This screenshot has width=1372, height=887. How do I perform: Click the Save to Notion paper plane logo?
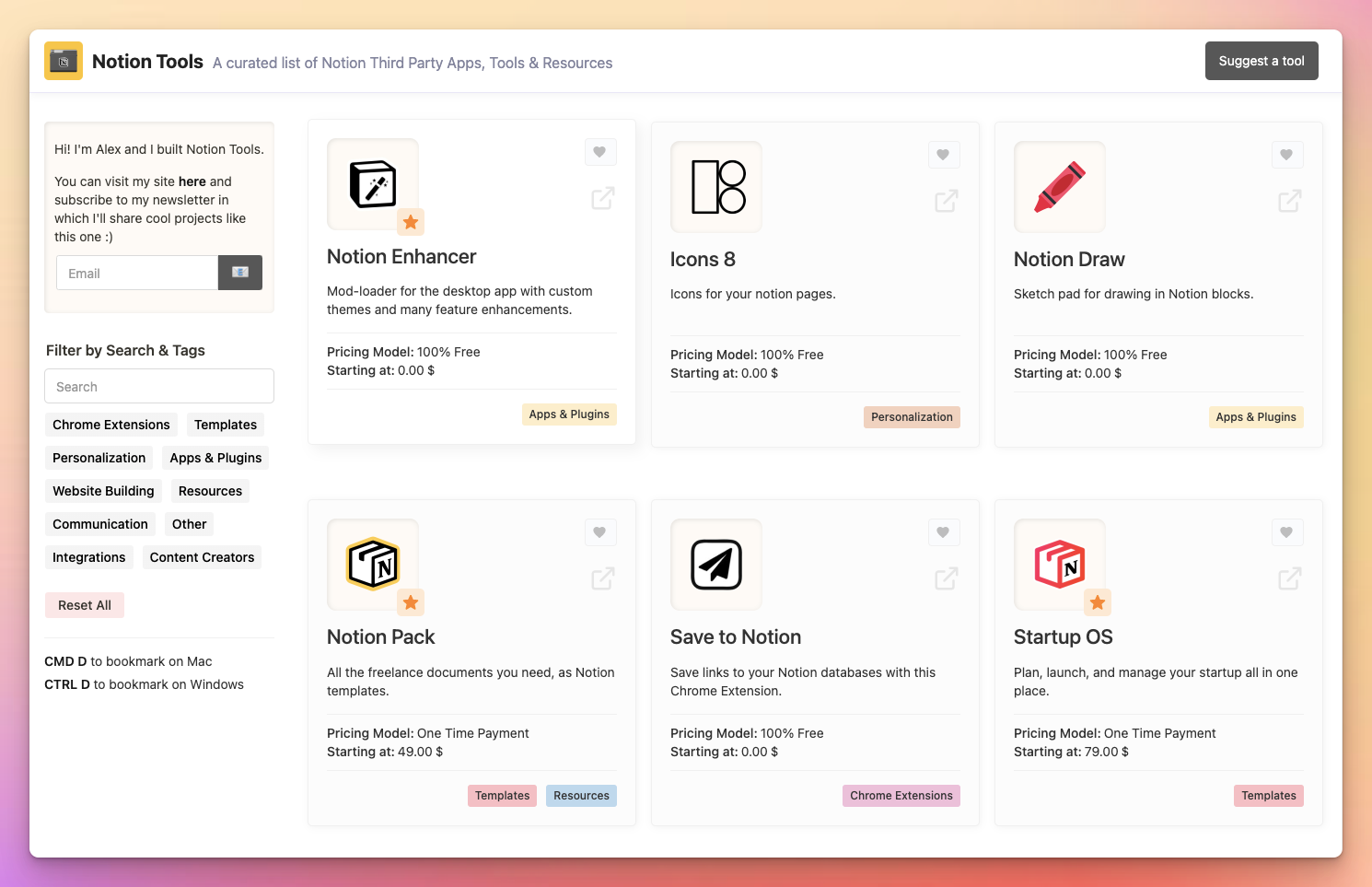tap(715, 565)
